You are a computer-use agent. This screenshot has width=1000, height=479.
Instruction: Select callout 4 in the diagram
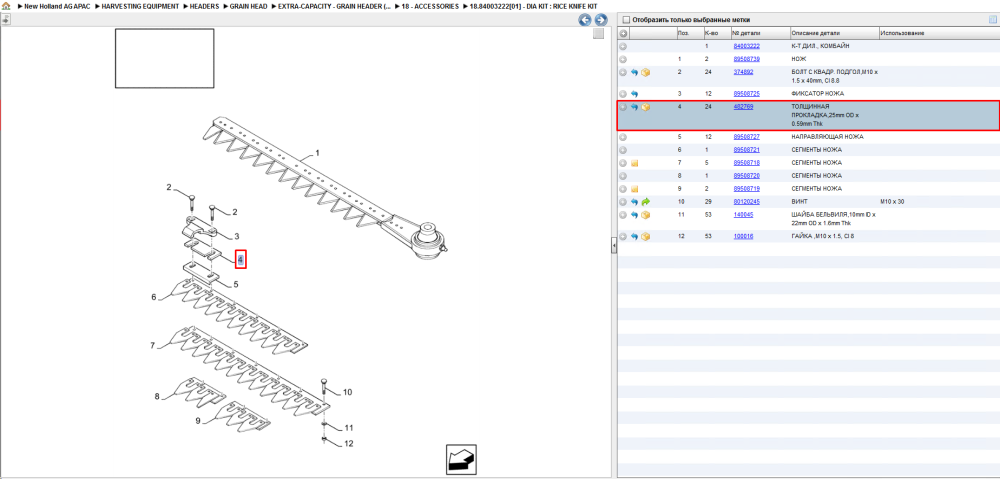[x=240, y=259]
